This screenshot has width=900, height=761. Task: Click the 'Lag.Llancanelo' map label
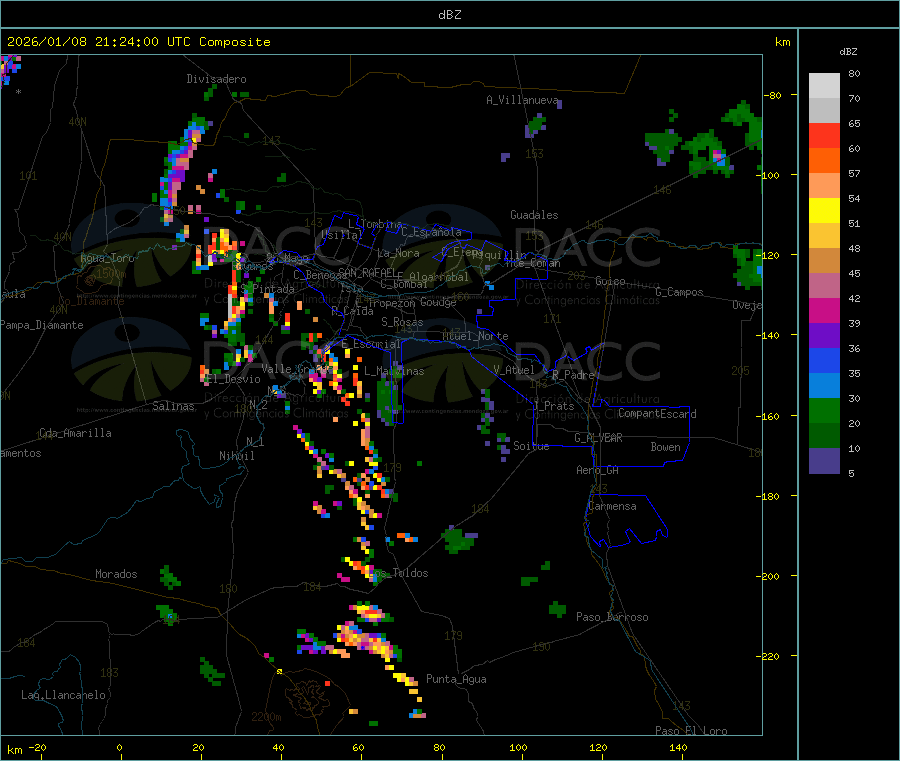pos(63,695)
